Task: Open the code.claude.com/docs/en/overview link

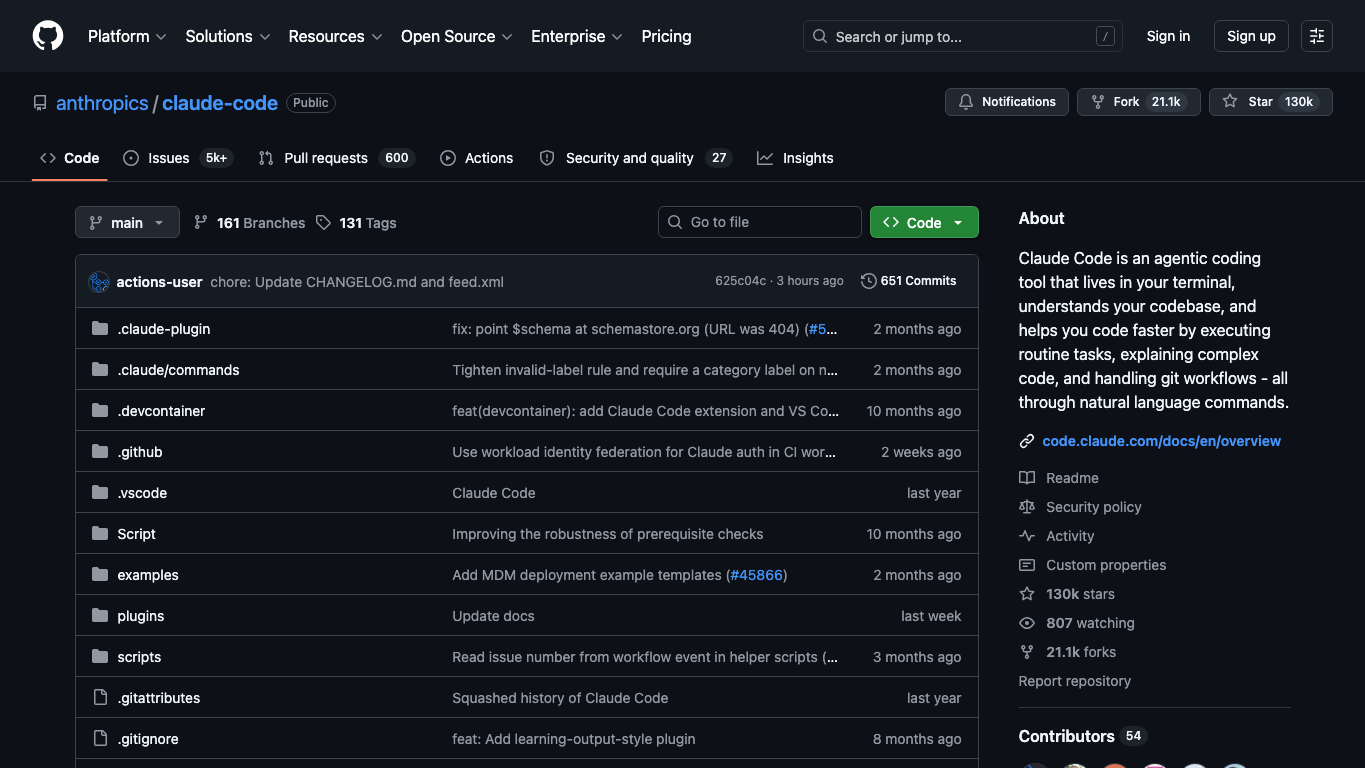Action: tap(1161, 441)
